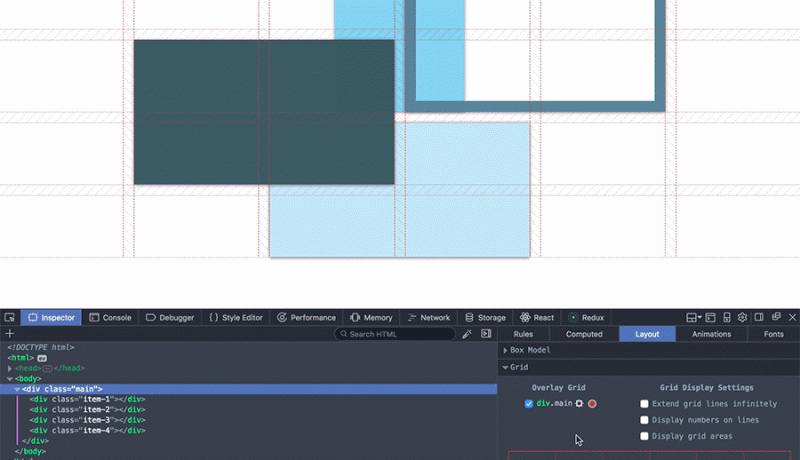Collapse the div class main node
The width and height of the screenshot is (800, 460).
click(17, 389)
